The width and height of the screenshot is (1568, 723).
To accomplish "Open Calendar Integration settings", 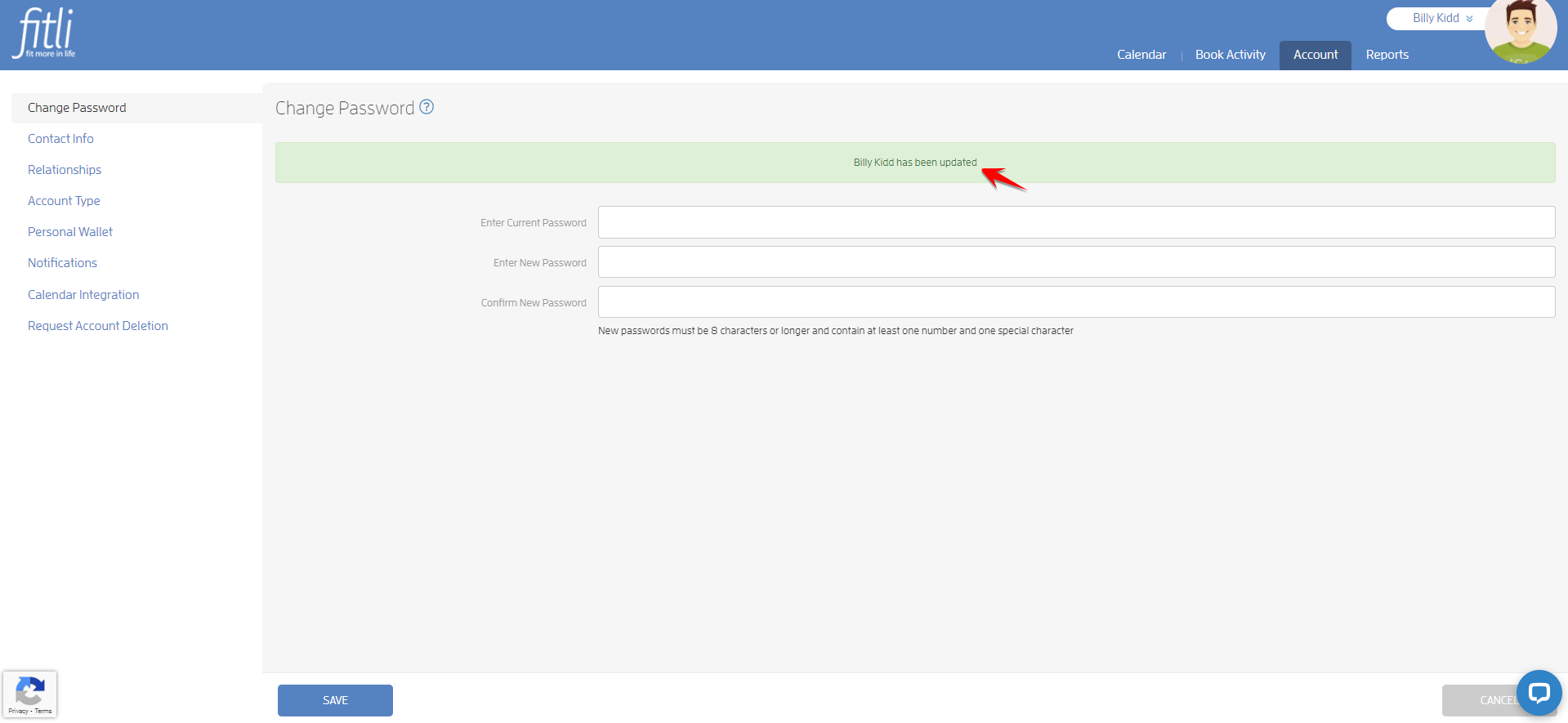I will click(83, 295).
